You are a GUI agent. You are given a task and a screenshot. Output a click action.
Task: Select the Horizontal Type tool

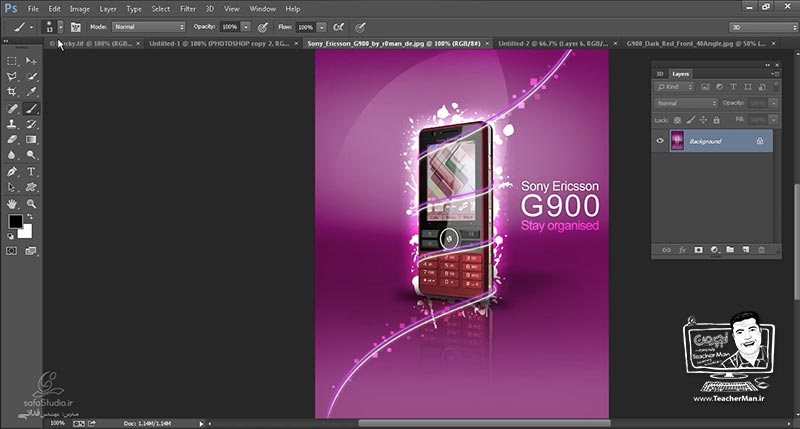point(31,171)
